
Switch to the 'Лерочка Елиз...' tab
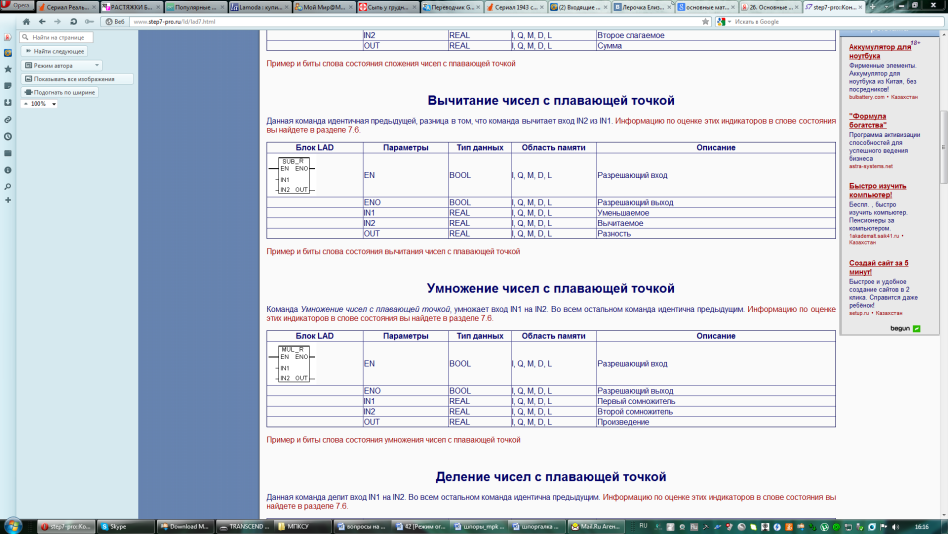[643, 7]
